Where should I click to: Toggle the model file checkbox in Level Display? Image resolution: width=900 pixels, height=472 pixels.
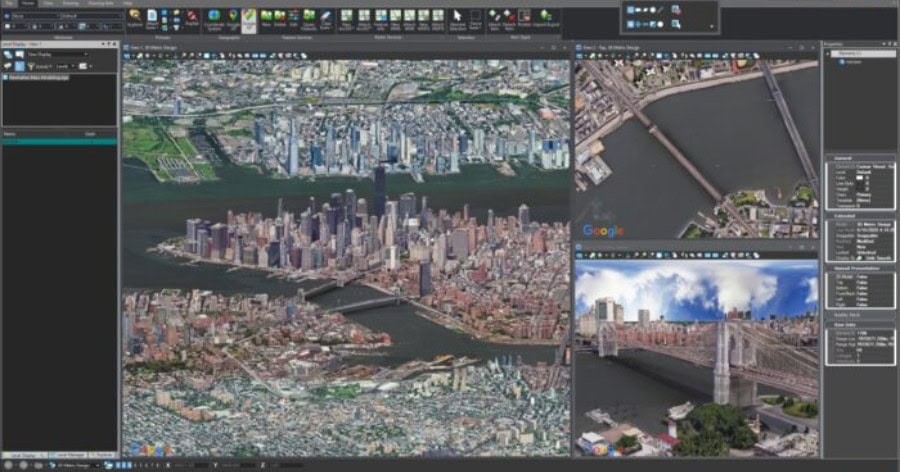5,77
